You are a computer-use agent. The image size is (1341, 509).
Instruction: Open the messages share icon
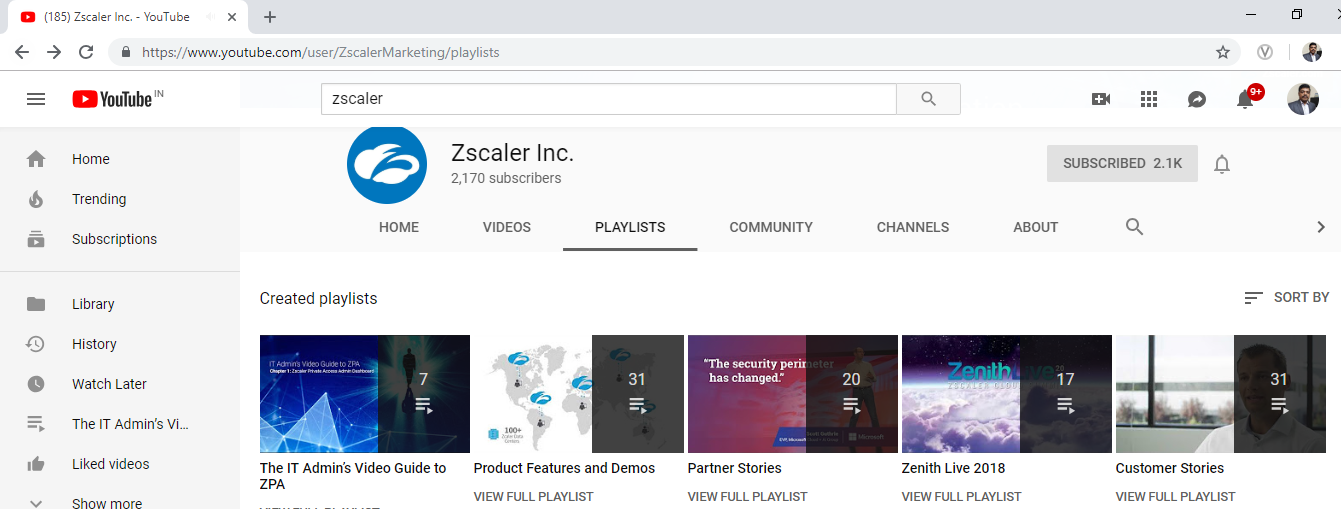[x=1197, y=99]
